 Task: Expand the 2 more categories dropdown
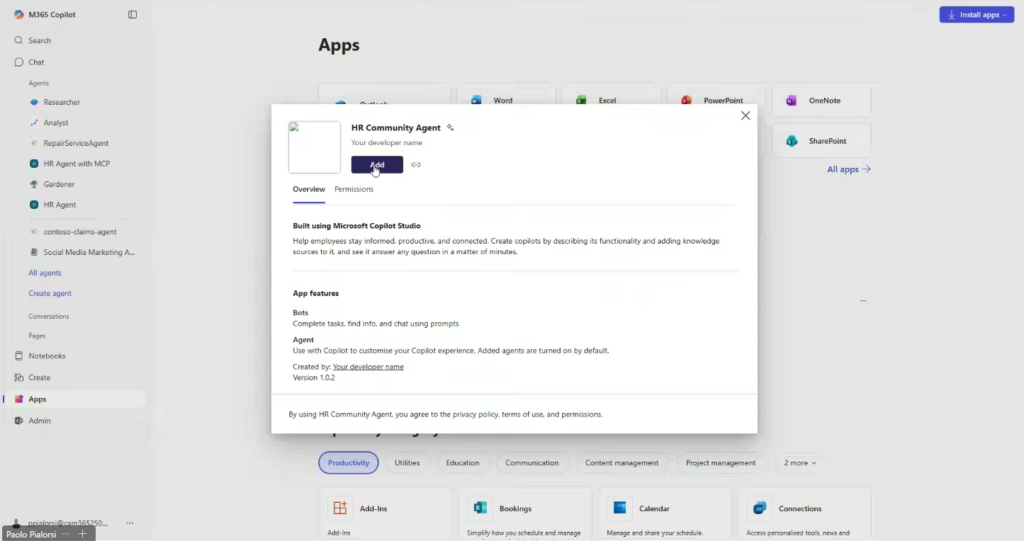(800, 463)
